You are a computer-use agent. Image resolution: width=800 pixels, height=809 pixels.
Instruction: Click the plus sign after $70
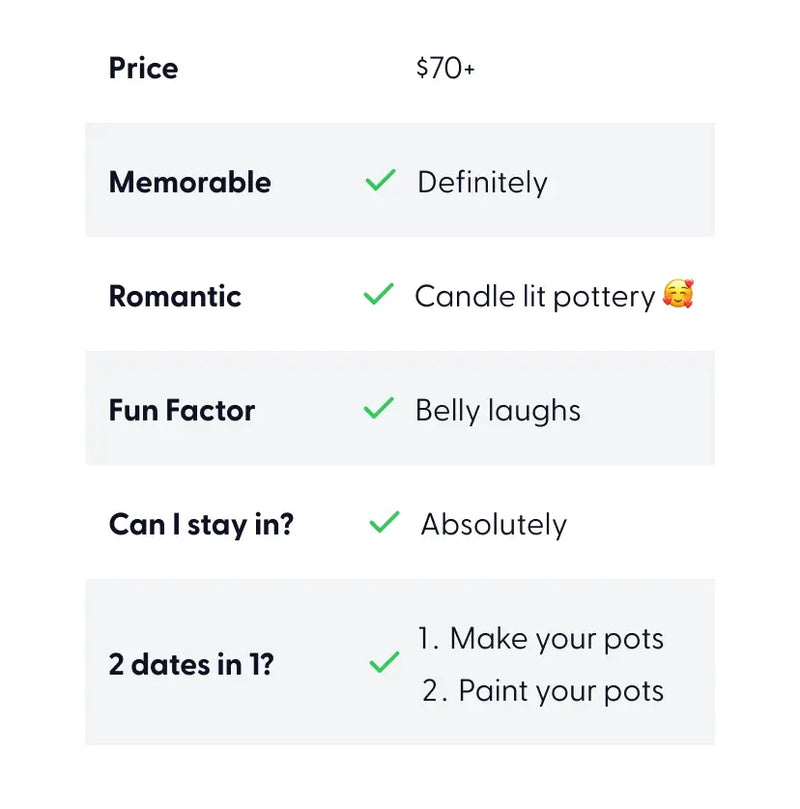tap(469, 69)
